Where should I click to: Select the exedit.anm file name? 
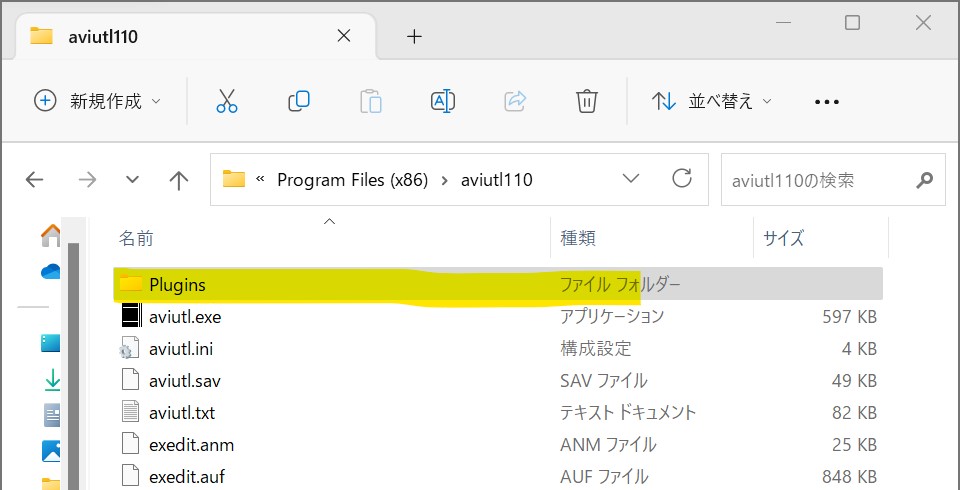point(192,444)
